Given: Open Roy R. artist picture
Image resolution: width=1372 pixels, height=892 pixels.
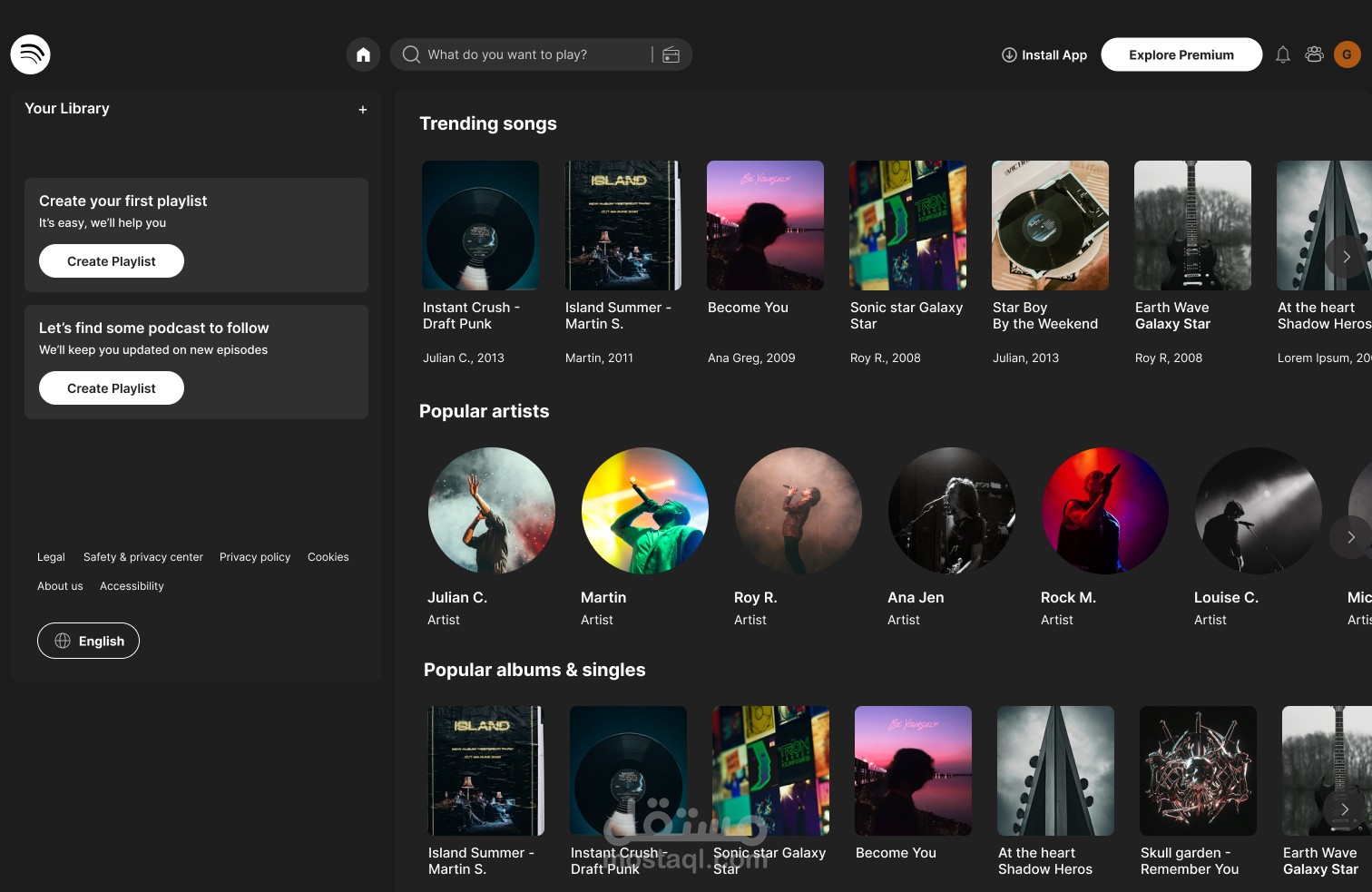Looking at the screenshot, I should coord(799,511).
